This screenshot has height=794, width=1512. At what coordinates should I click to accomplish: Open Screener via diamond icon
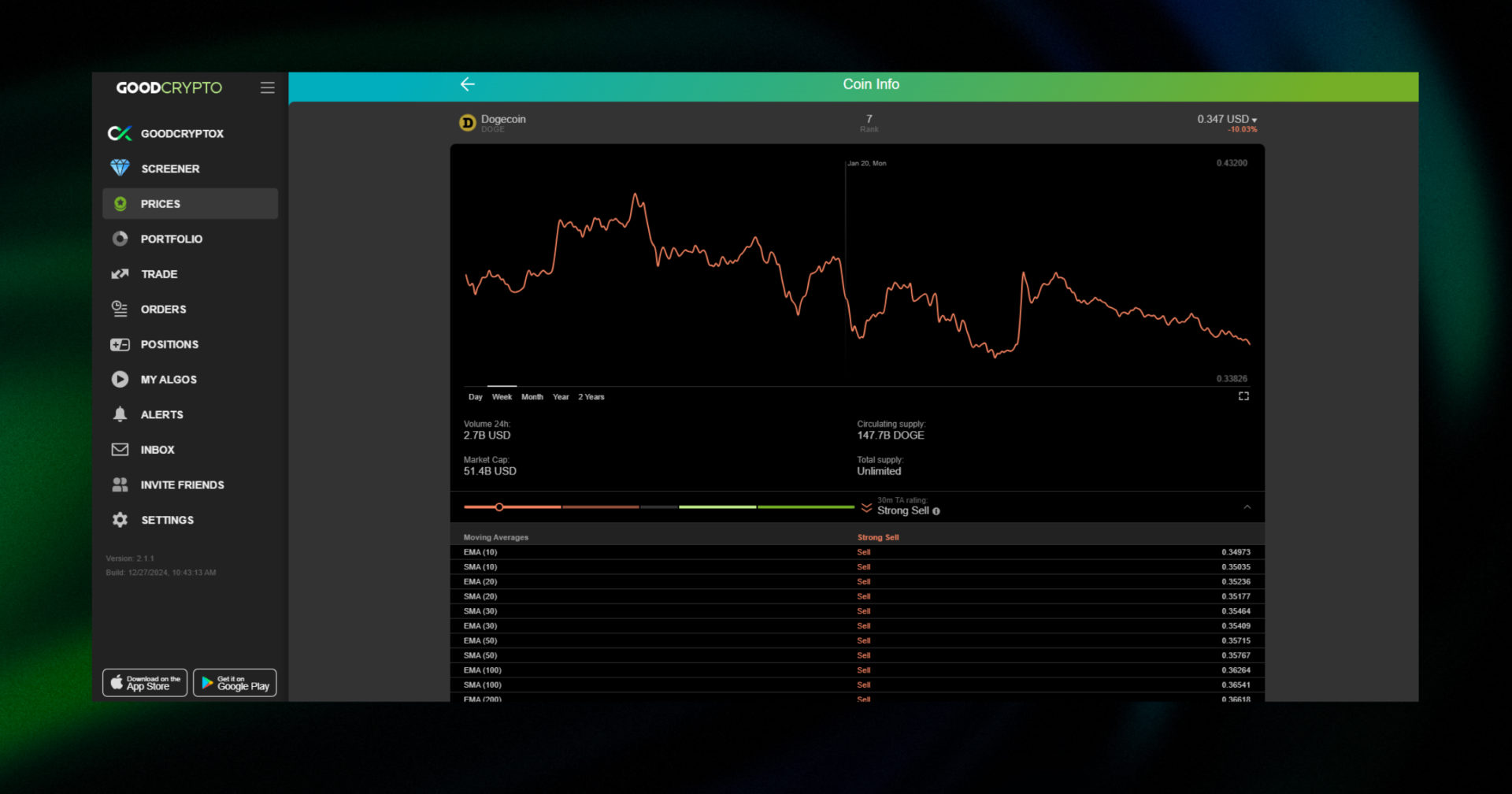pyautogui.click(x=120, y=169)
